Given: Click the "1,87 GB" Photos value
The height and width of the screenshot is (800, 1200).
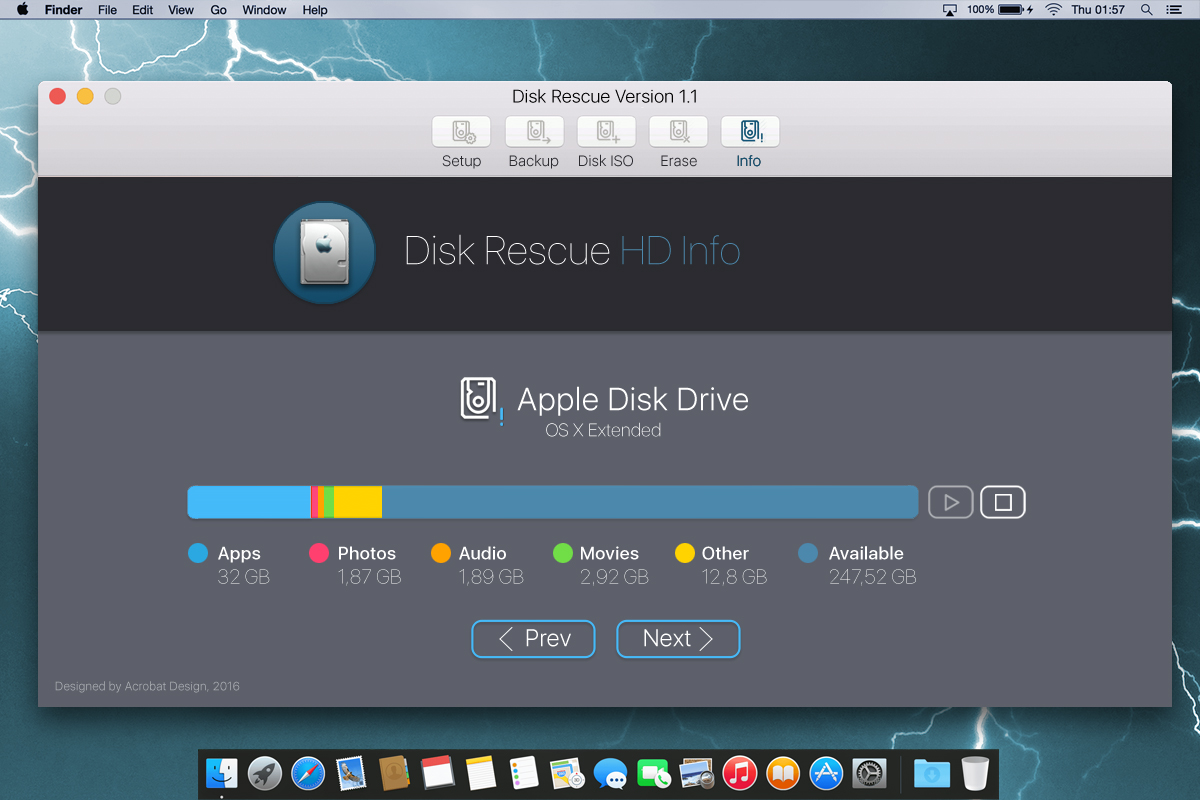Looking at the screenshot, I should click(369, 577).
